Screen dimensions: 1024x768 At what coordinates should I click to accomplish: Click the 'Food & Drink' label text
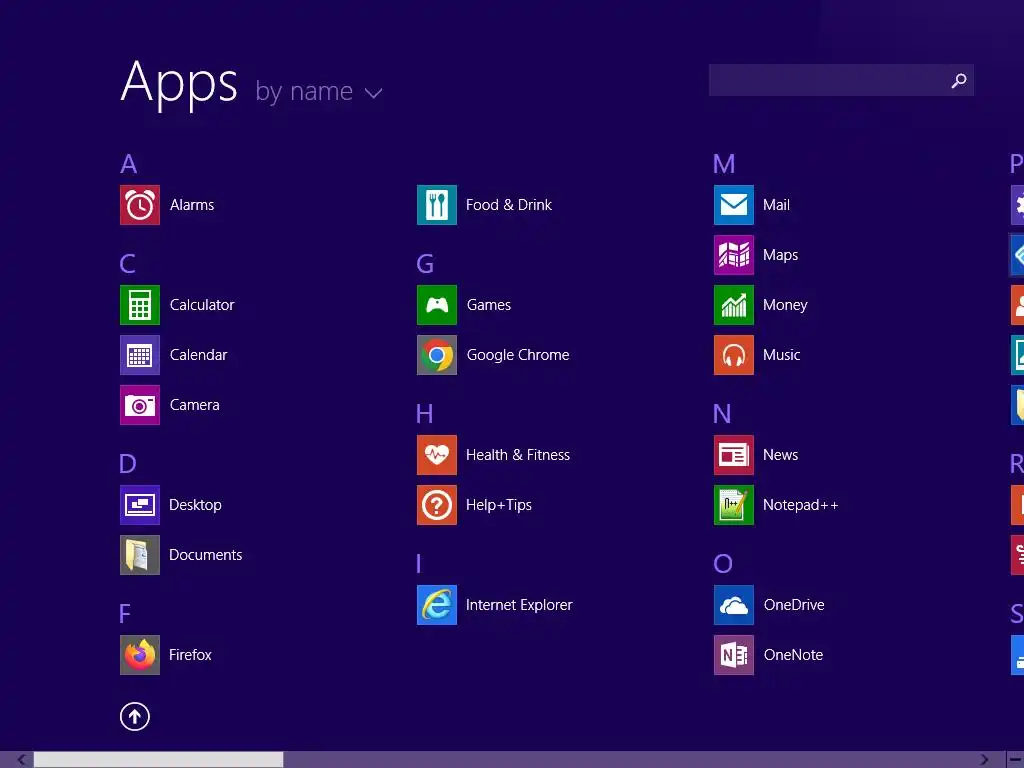509,205
